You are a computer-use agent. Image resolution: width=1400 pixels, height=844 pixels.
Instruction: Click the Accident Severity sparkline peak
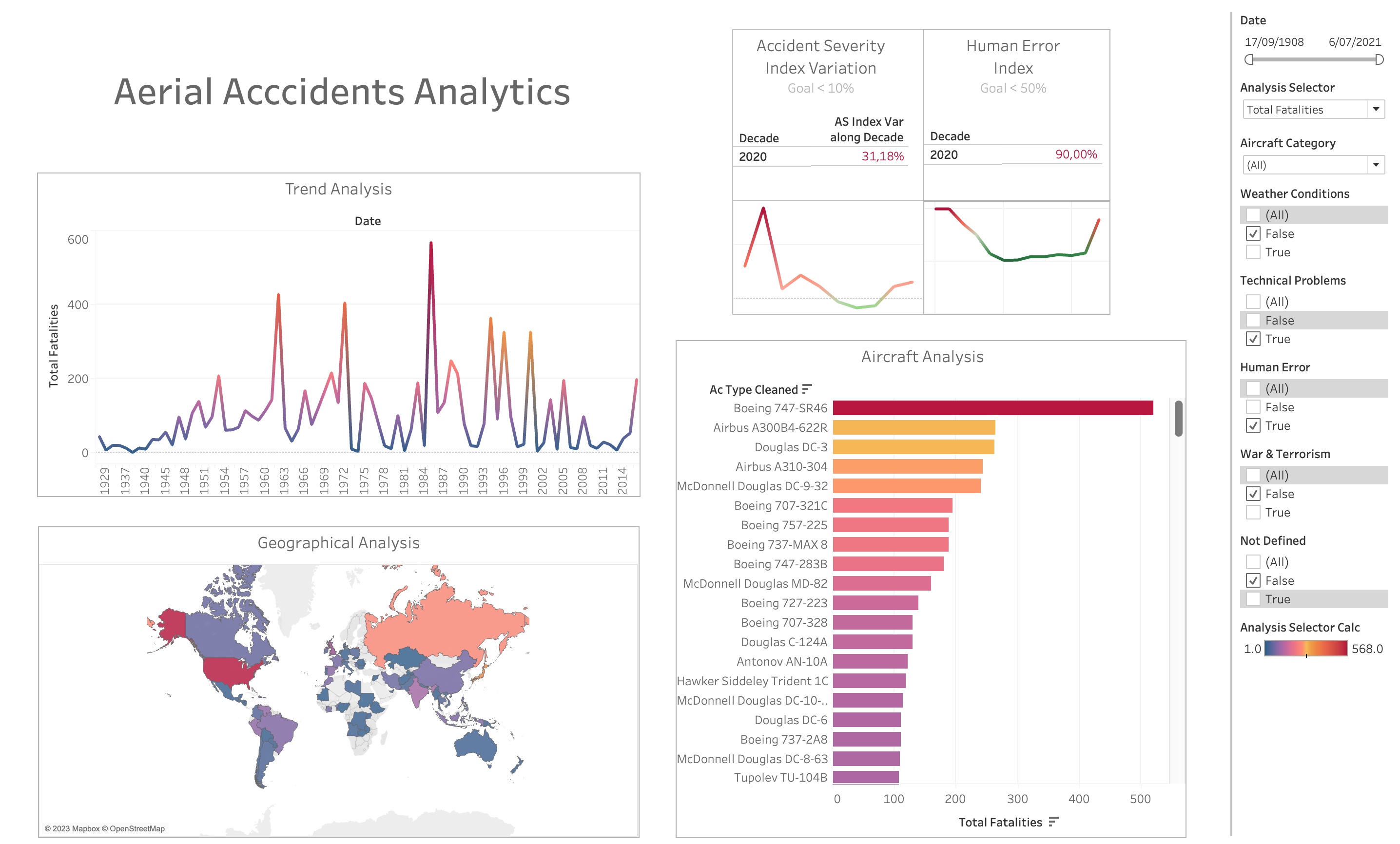pos(763,209)
